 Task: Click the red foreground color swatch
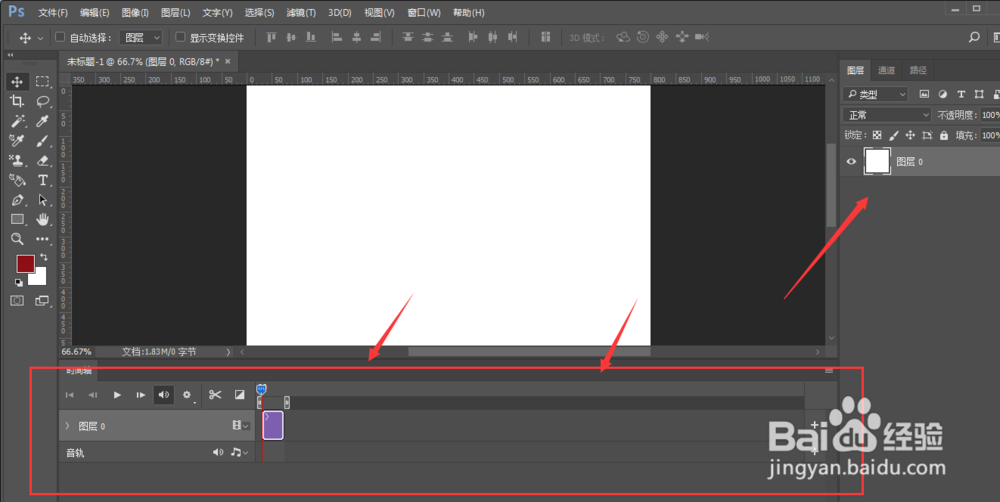pos(25,263)
